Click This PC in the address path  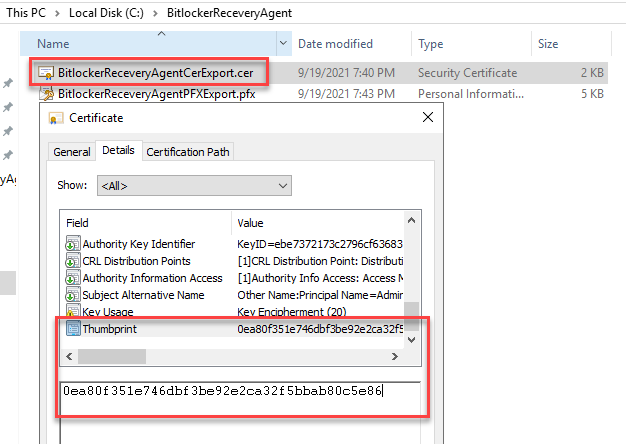coord(23,14)
